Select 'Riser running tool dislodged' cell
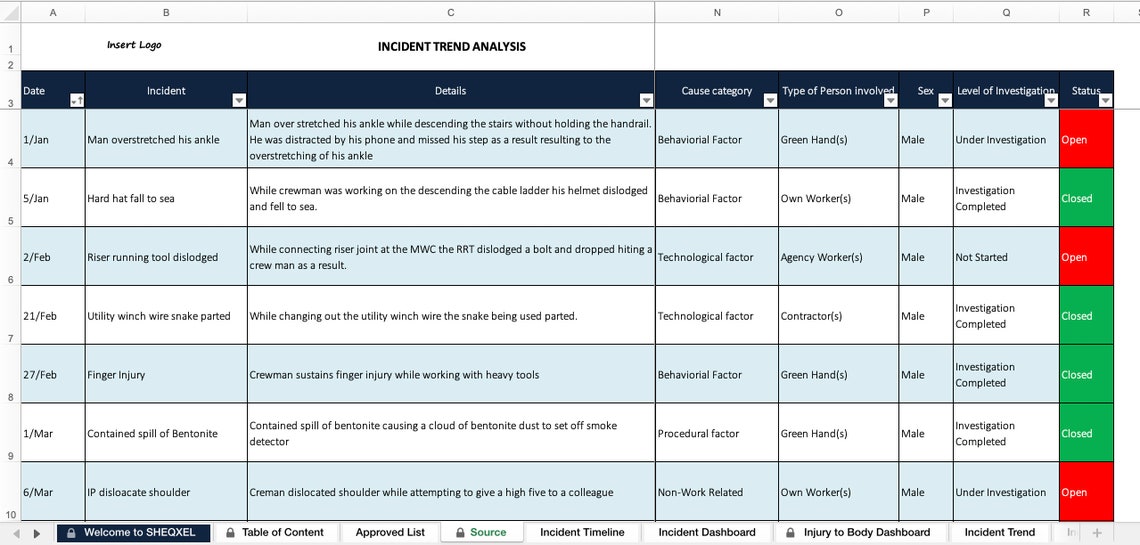The width and height of the screenshot is (1140, 545). tap(166, 257)
